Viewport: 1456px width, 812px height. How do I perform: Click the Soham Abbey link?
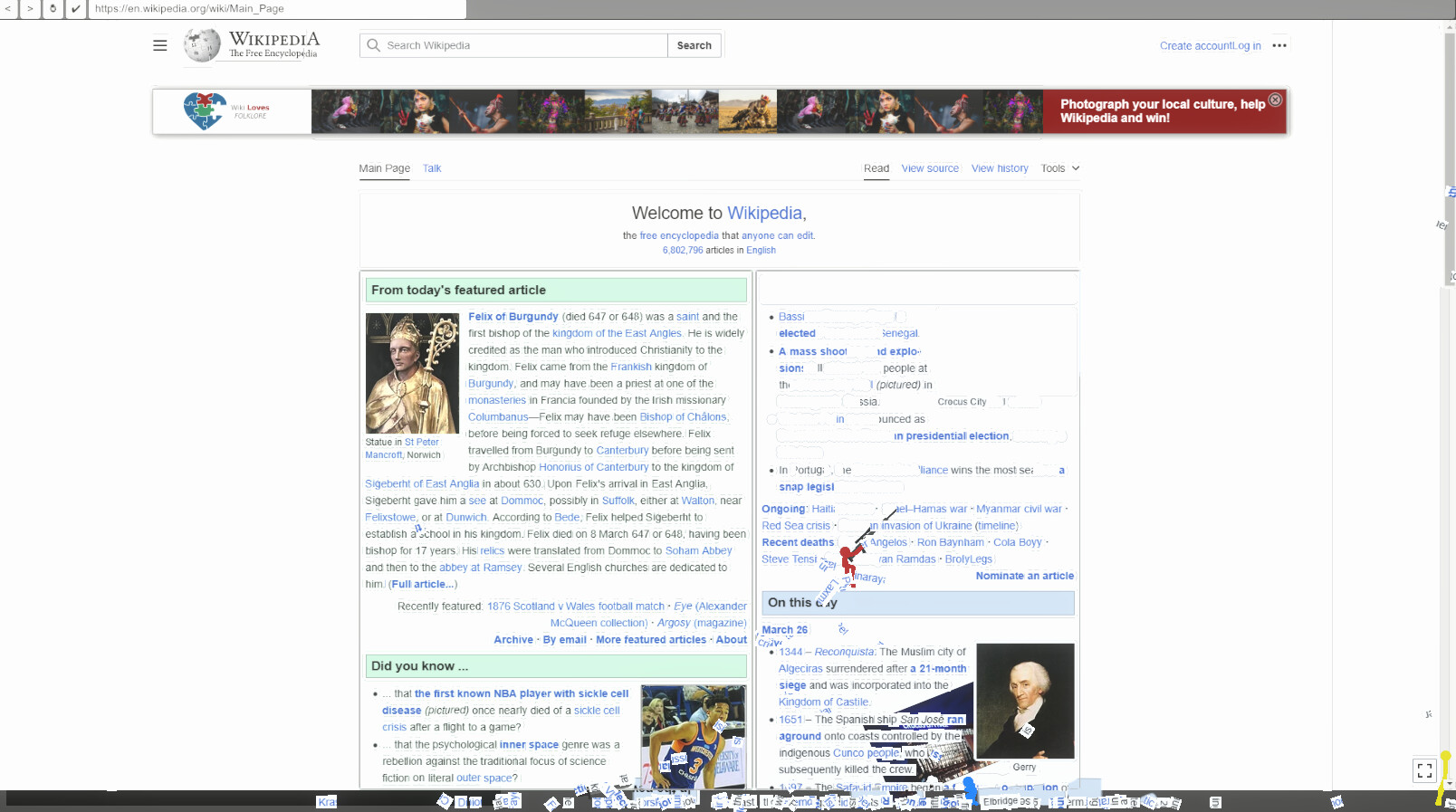click(699, 550)
